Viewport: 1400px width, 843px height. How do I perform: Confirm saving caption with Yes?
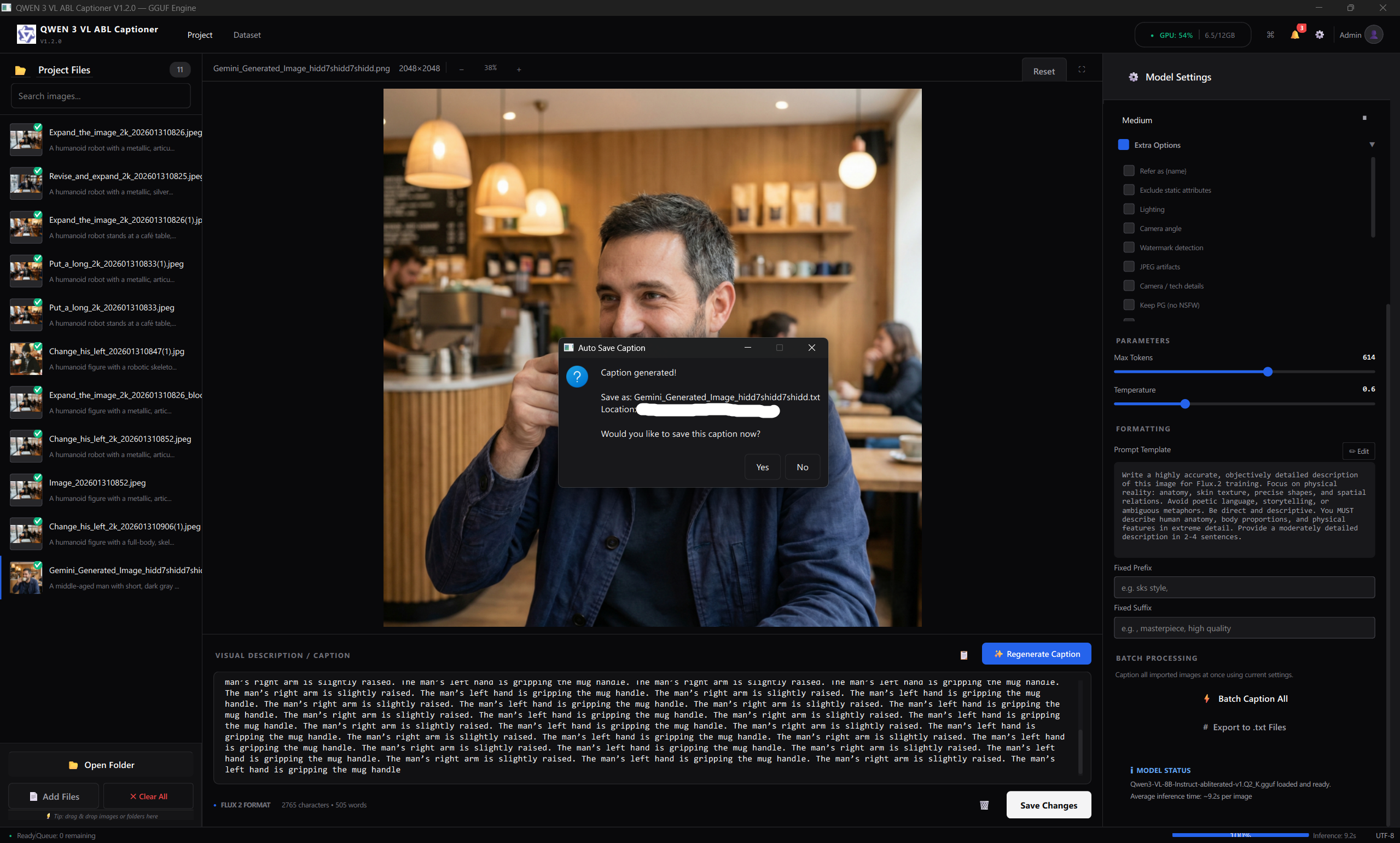click(x=762, y=467)
